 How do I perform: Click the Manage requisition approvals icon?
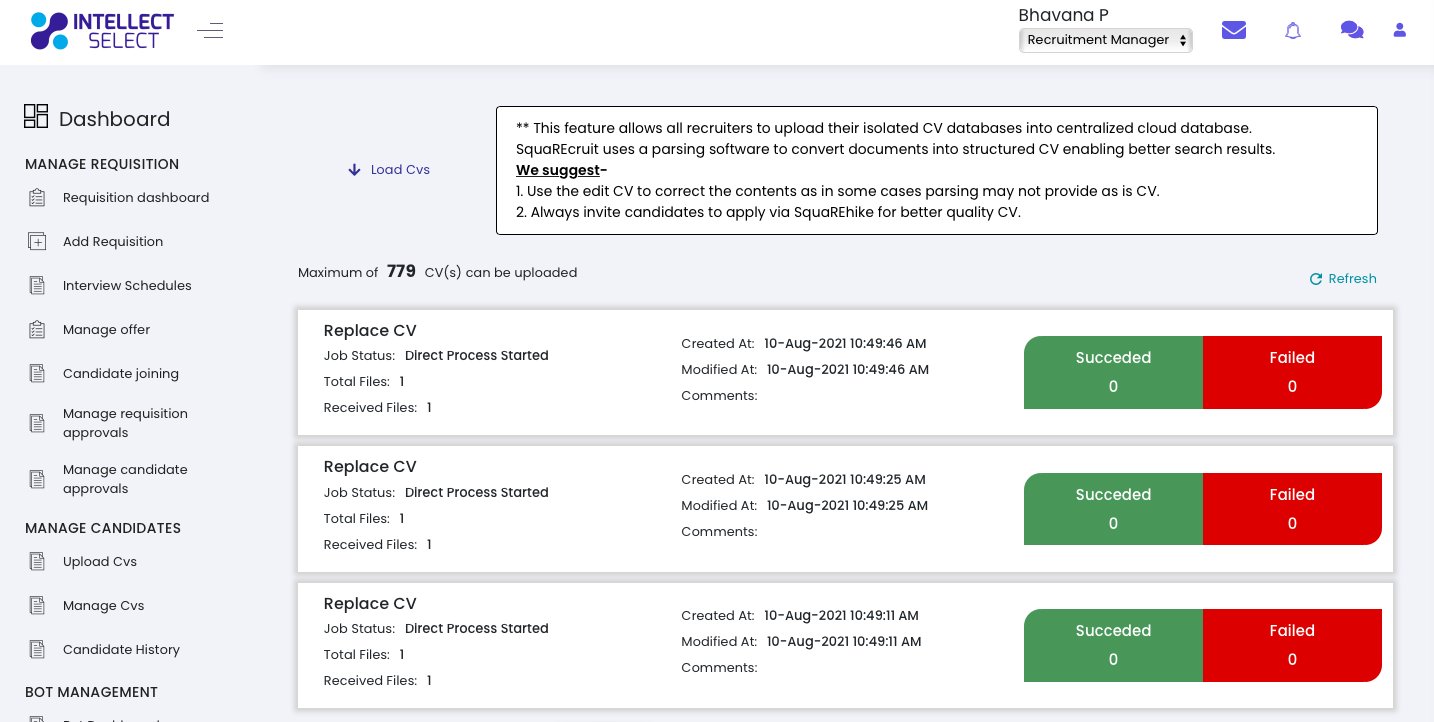tap(37, 423)
